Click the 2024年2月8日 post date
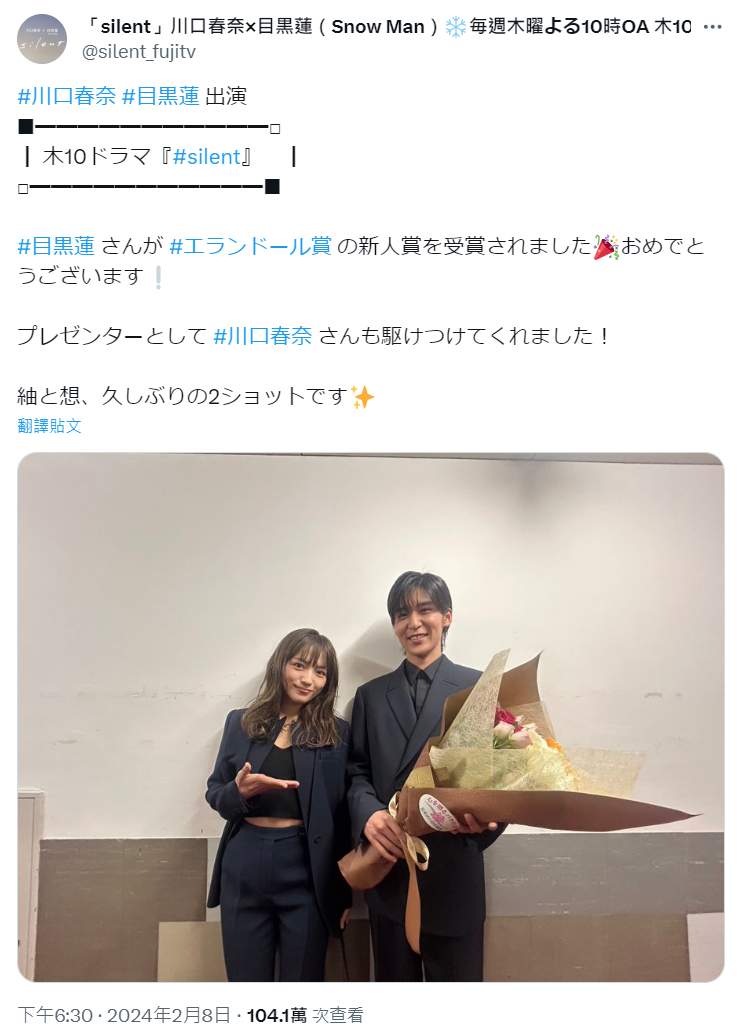This screenshot has width=744, height=1024. coord(169,1014)
